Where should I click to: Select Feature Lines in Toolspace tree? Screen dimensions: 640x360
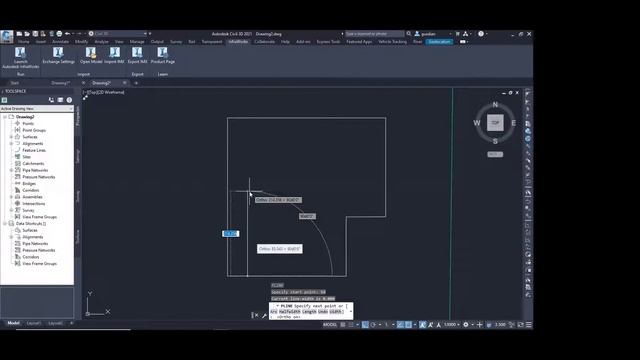[x=34, y=150]
